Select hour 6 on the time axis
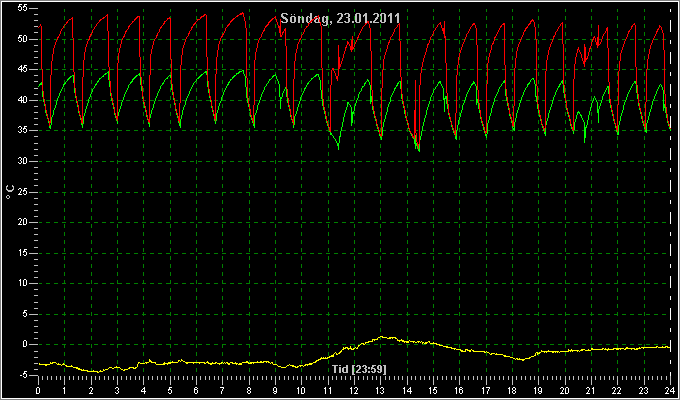 click(x=196, y=390)
